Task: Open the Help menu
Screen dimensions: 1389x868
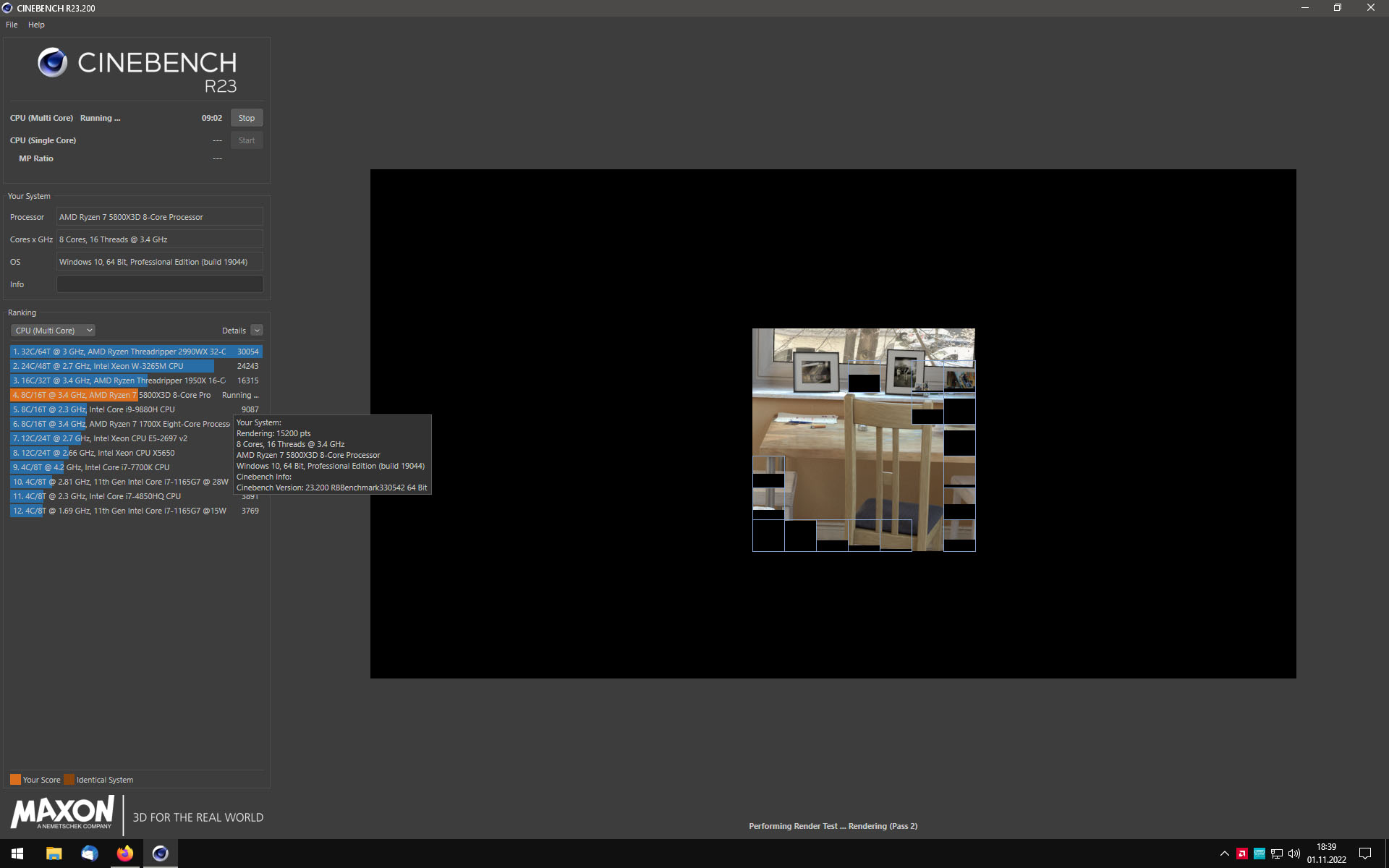Action: (36, 25)
